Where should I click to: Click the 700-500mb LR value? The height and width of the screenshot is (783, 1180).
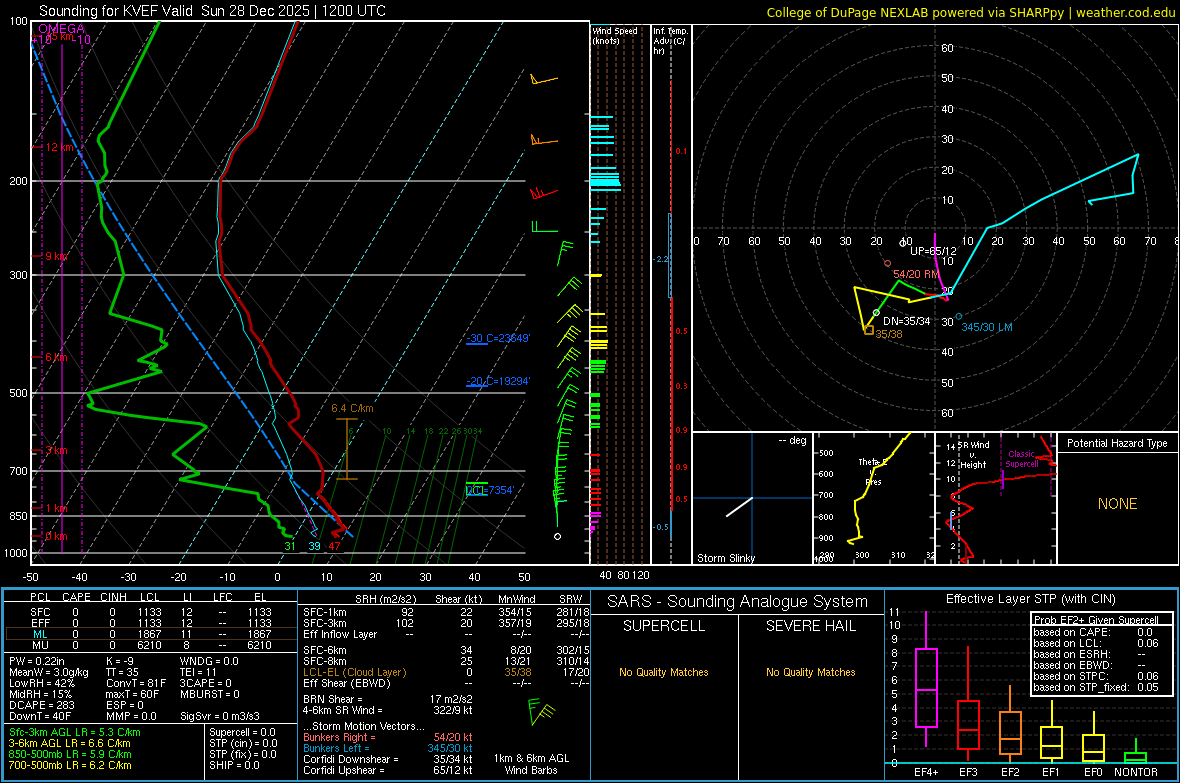click(x=70, y=765)
